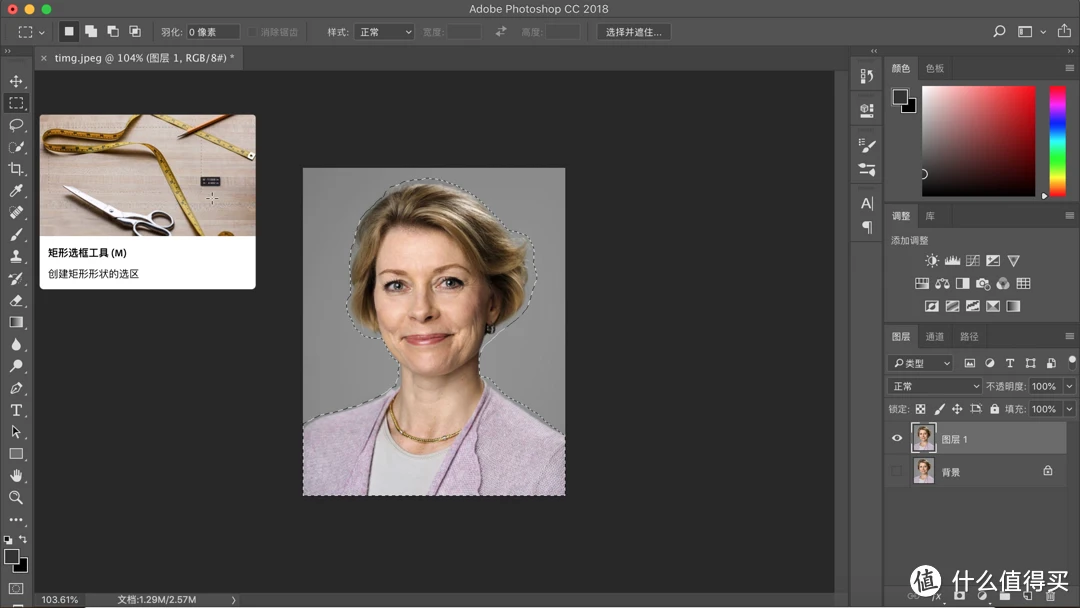The image size is (1080, 608).
Task: Select the Blur tool
Action: point(16,344)
